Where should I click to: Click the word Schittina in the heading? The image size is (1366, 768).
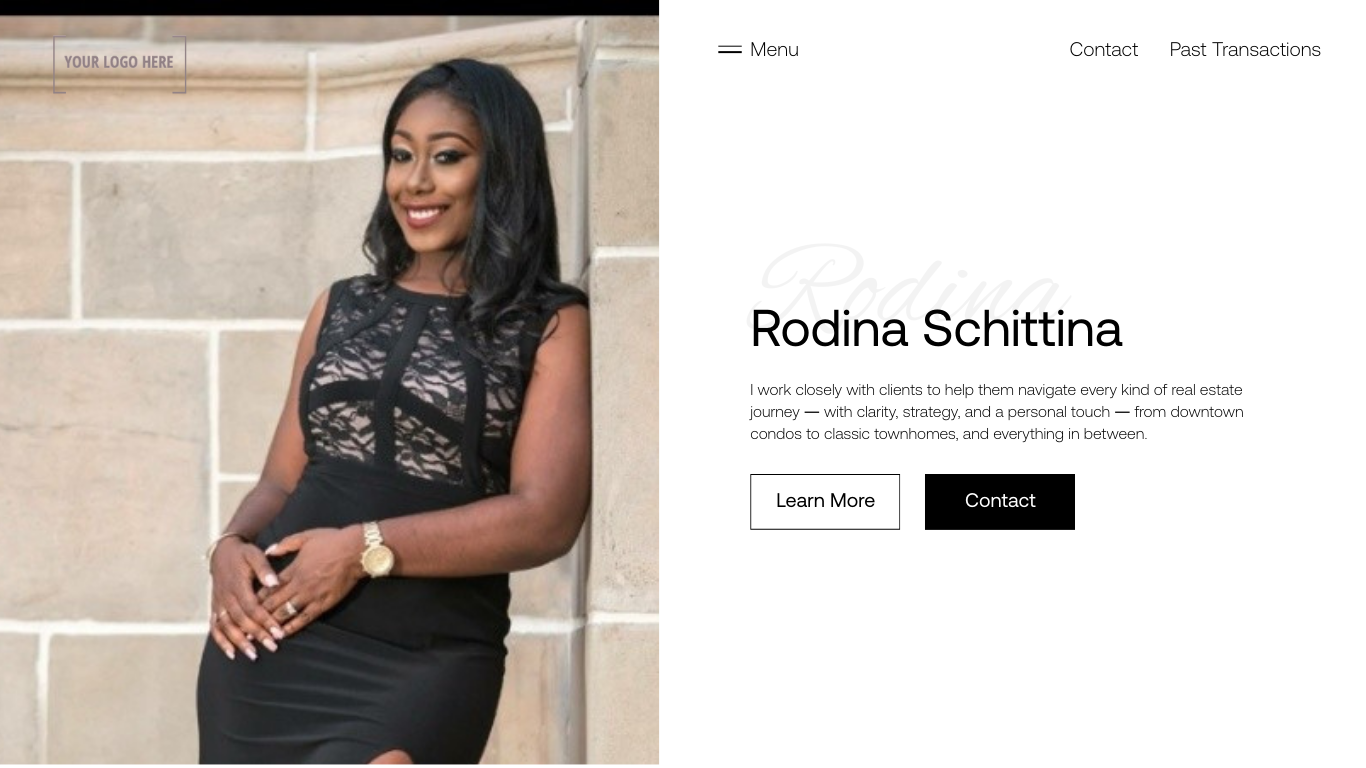pyautogui.click(x=1022, y=328)
